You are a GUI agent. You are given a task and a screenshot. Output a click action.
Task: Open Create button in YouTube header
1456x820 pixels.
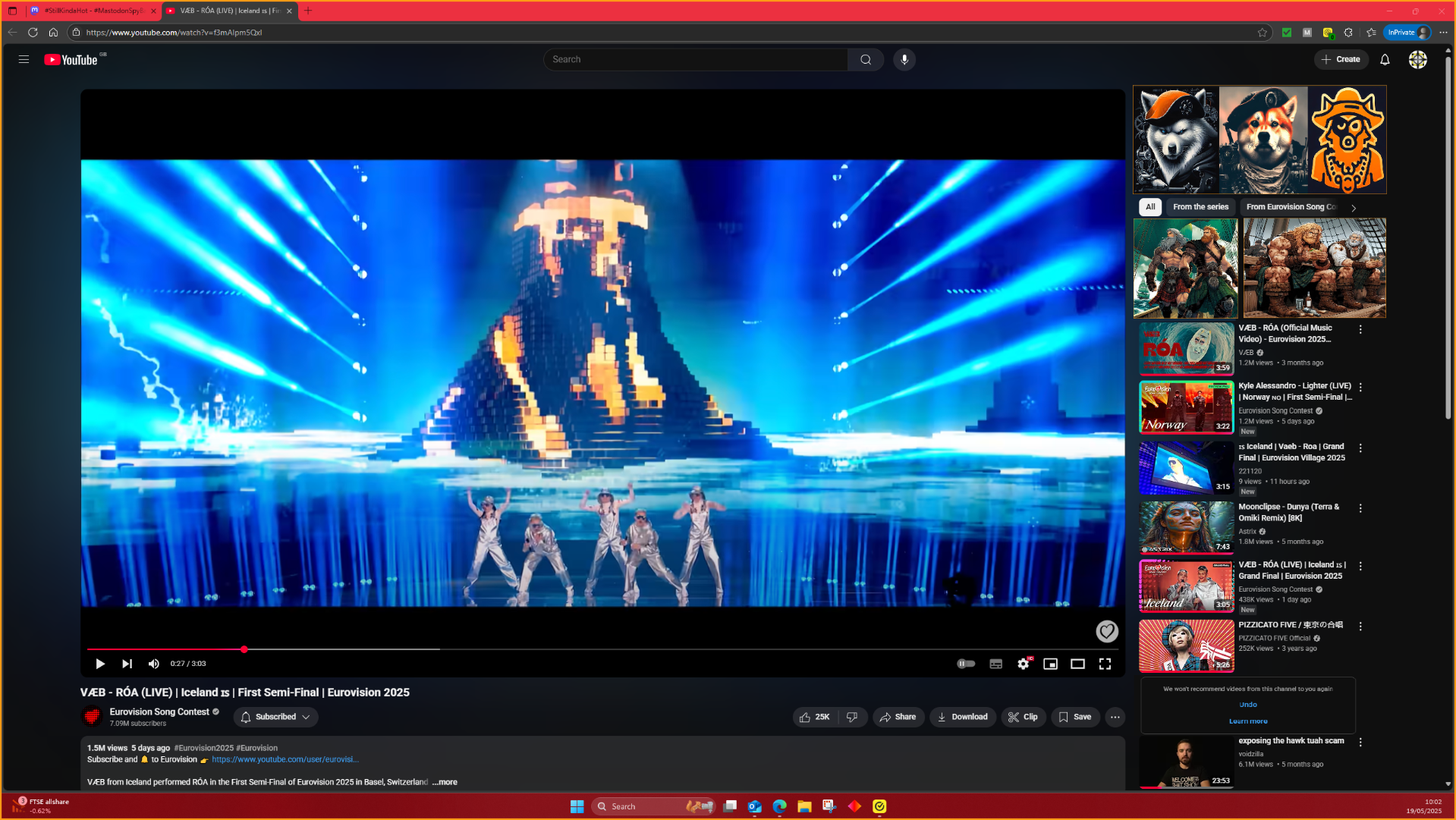coord(1341,59)
